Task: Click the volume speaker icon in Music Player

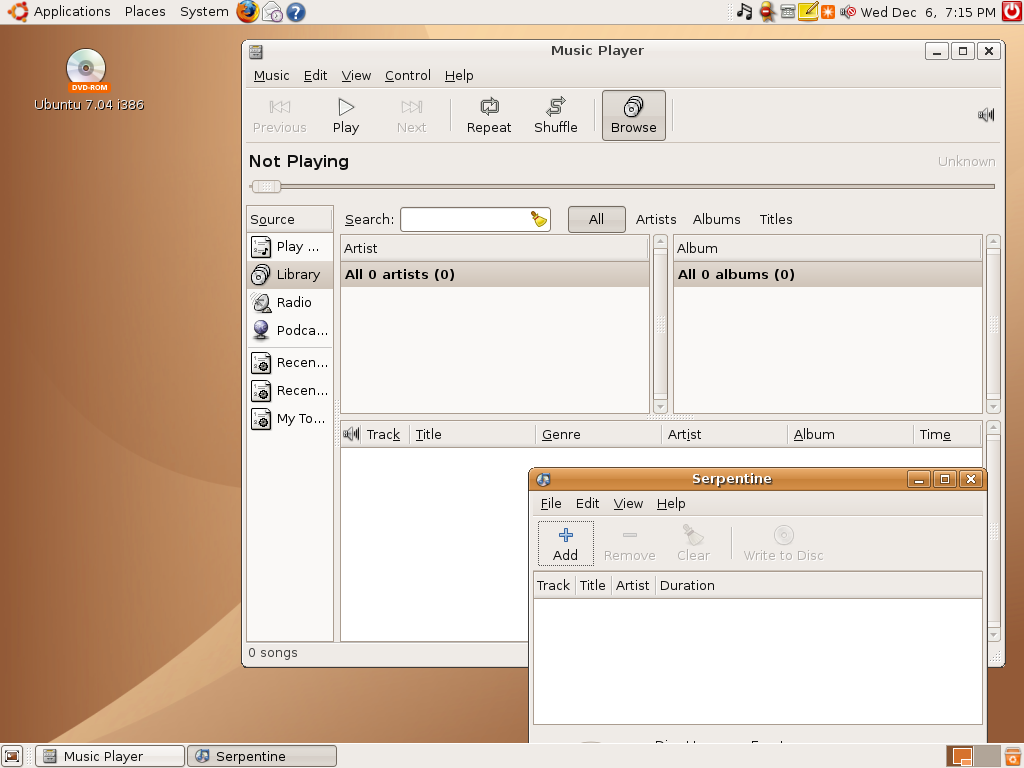Action: click(985, 115)
